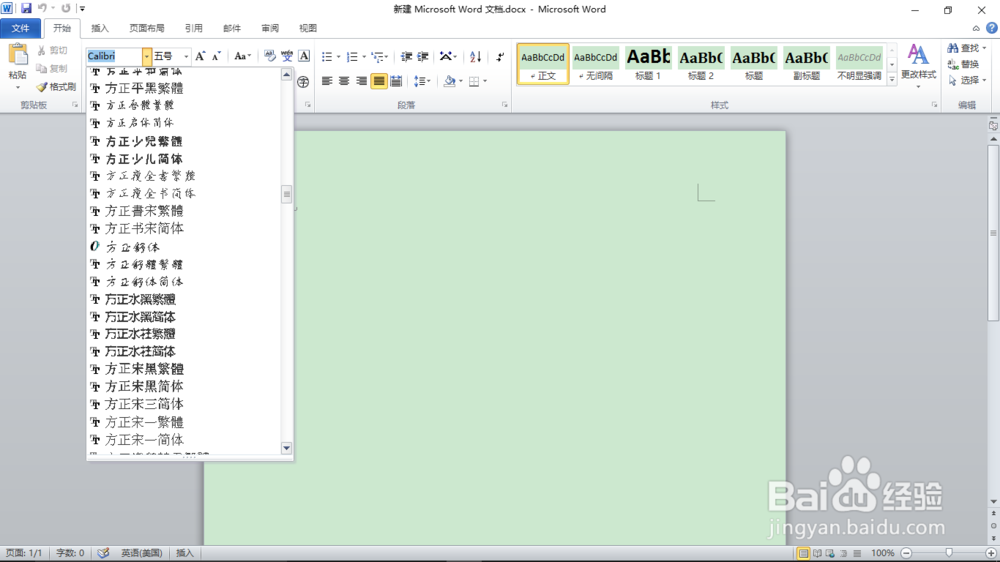Switch to the 插入 (Insert) tab
Screen dimensions: 1000x562
pyautogui.click(x=100, y=28)
